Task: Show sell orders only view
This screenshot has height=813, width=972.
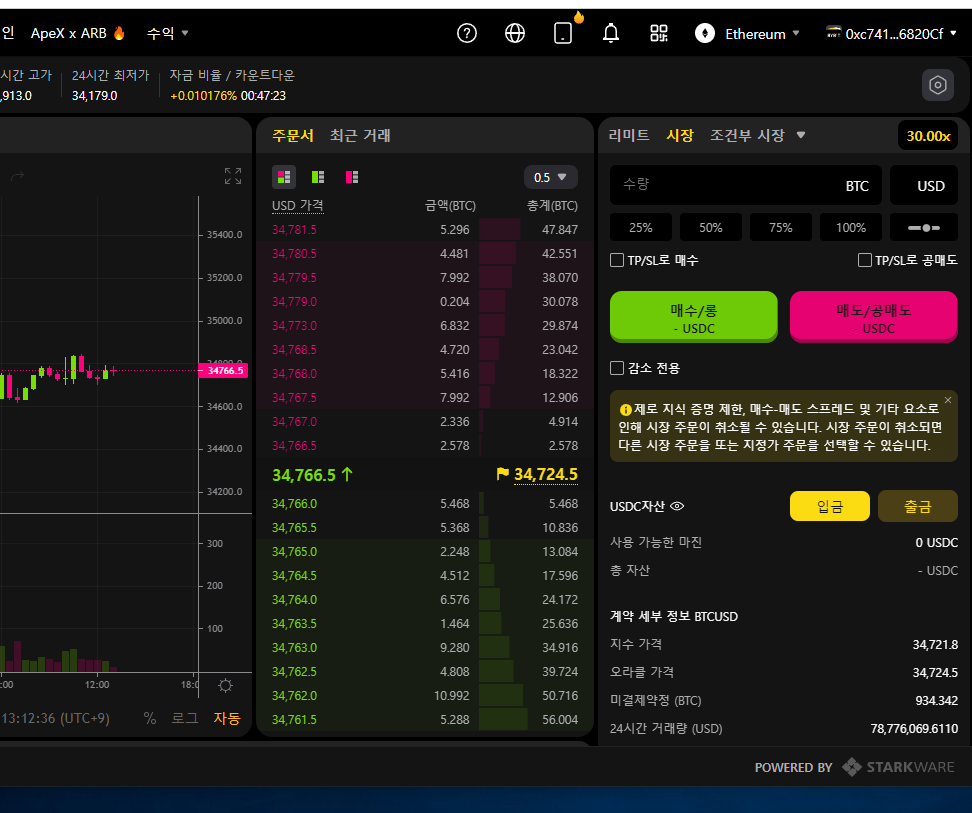Action: click(352, 177)
